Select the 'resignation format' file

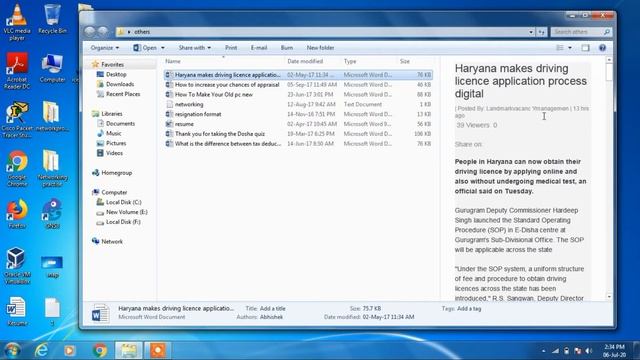pos(298,114)
